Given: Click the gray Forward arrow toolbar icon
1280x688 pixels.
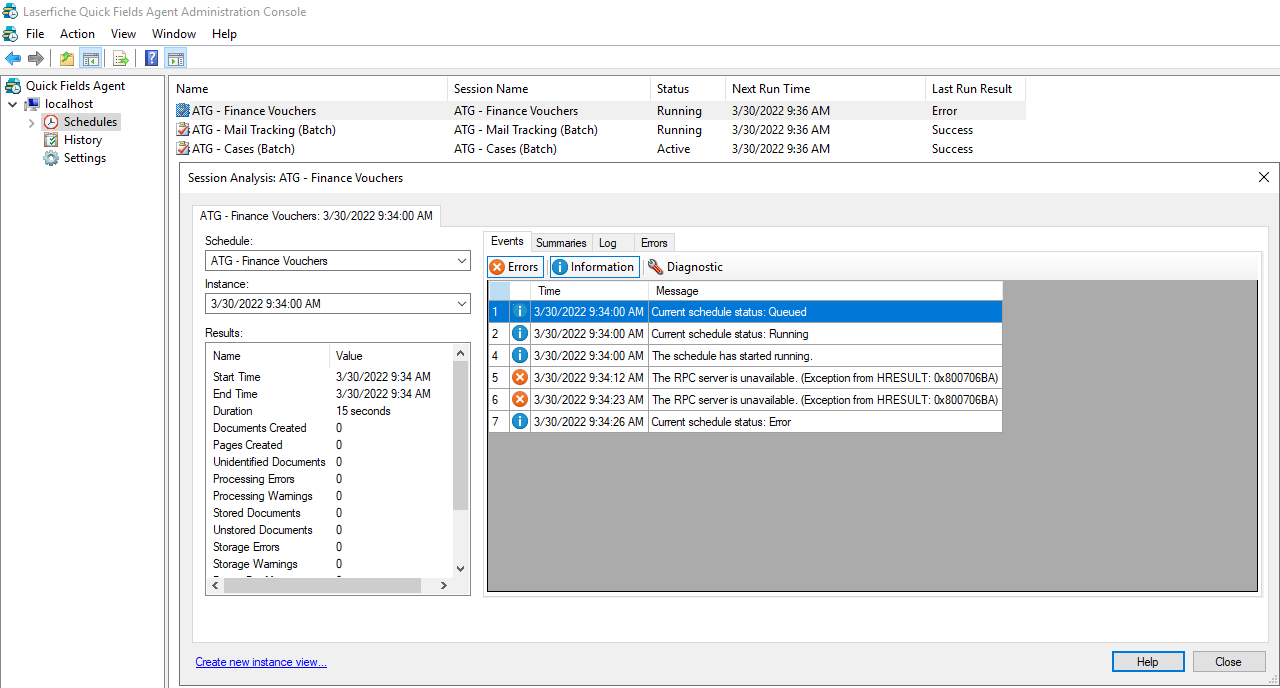Looking at the screenshot, I should 36,58.
